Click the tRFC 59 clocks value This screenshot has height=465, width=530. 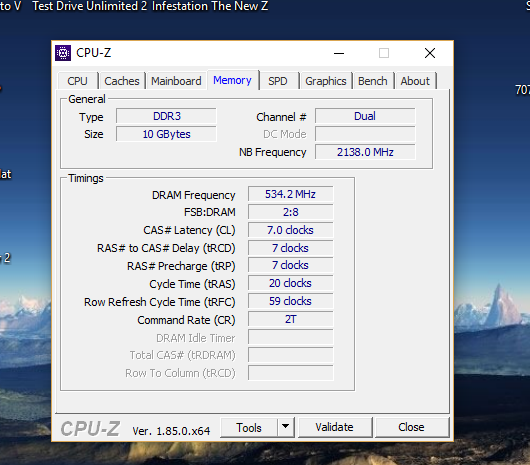(x=291, y=301)
